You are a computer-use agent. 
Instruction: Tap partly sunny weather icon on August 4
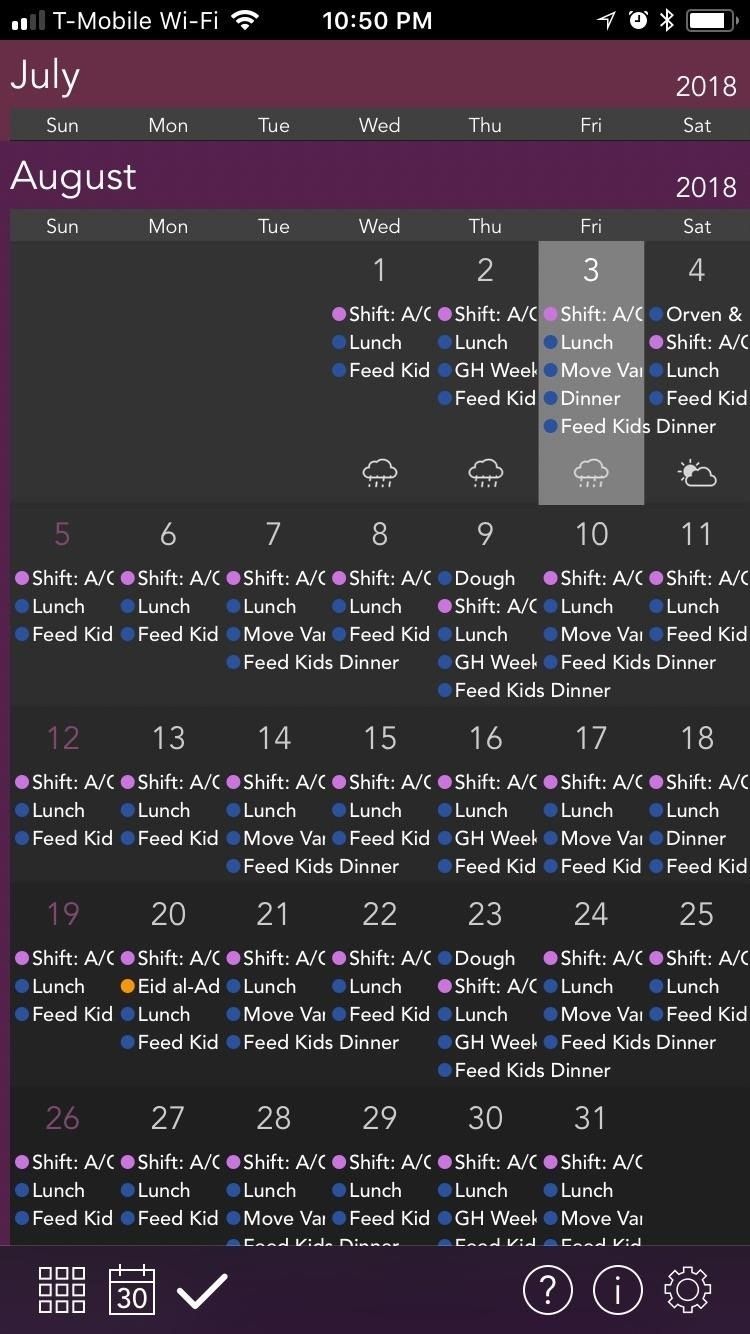(697, 472)
